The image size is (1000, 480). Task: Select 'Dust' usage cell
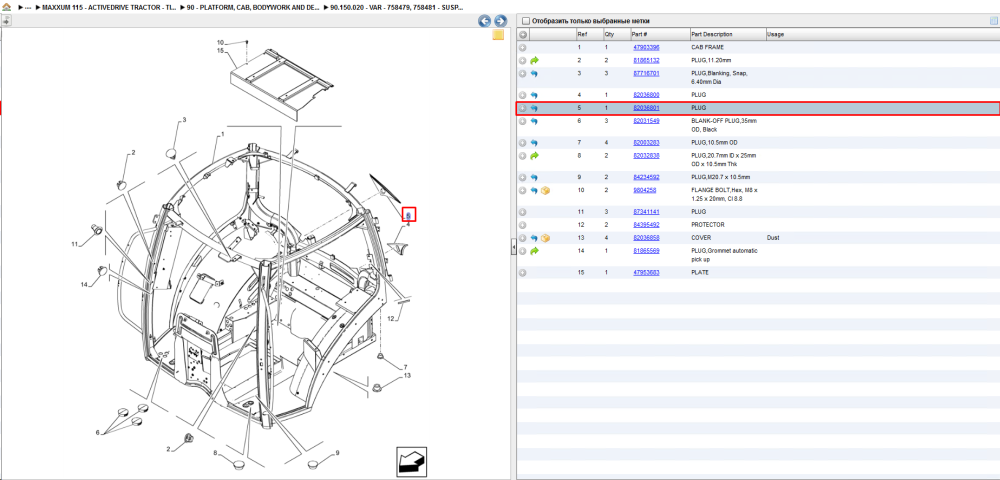click(x=774, y=238)
